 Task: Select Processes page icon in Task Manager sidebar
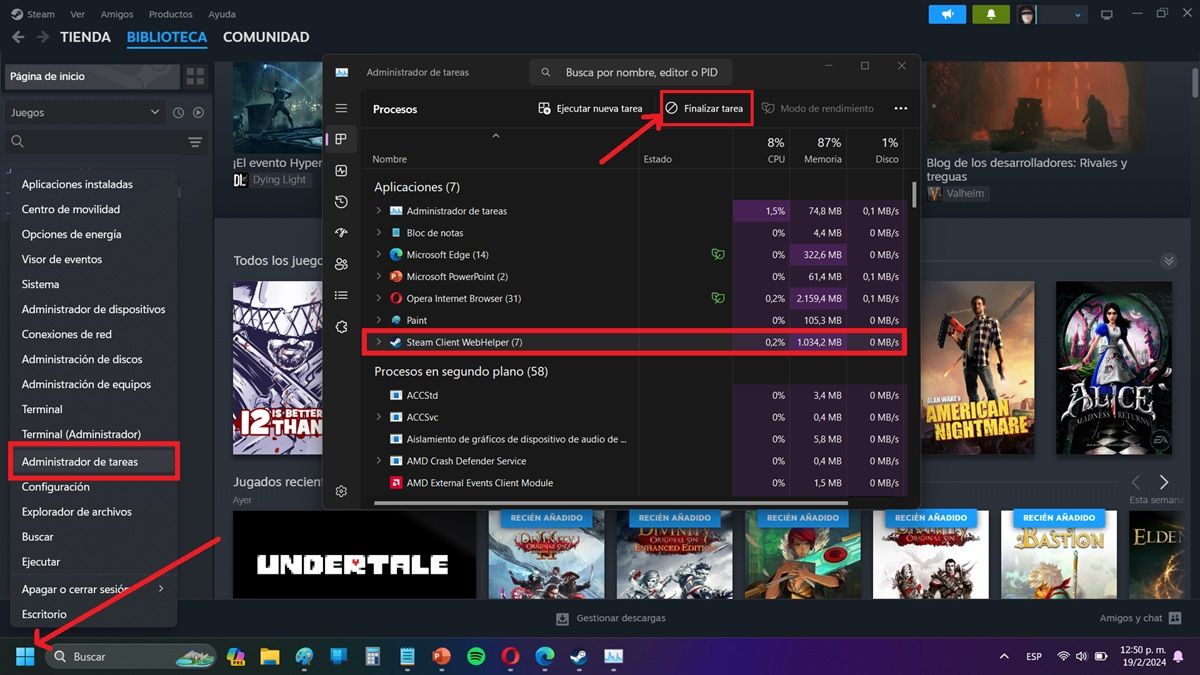[341, 139]
